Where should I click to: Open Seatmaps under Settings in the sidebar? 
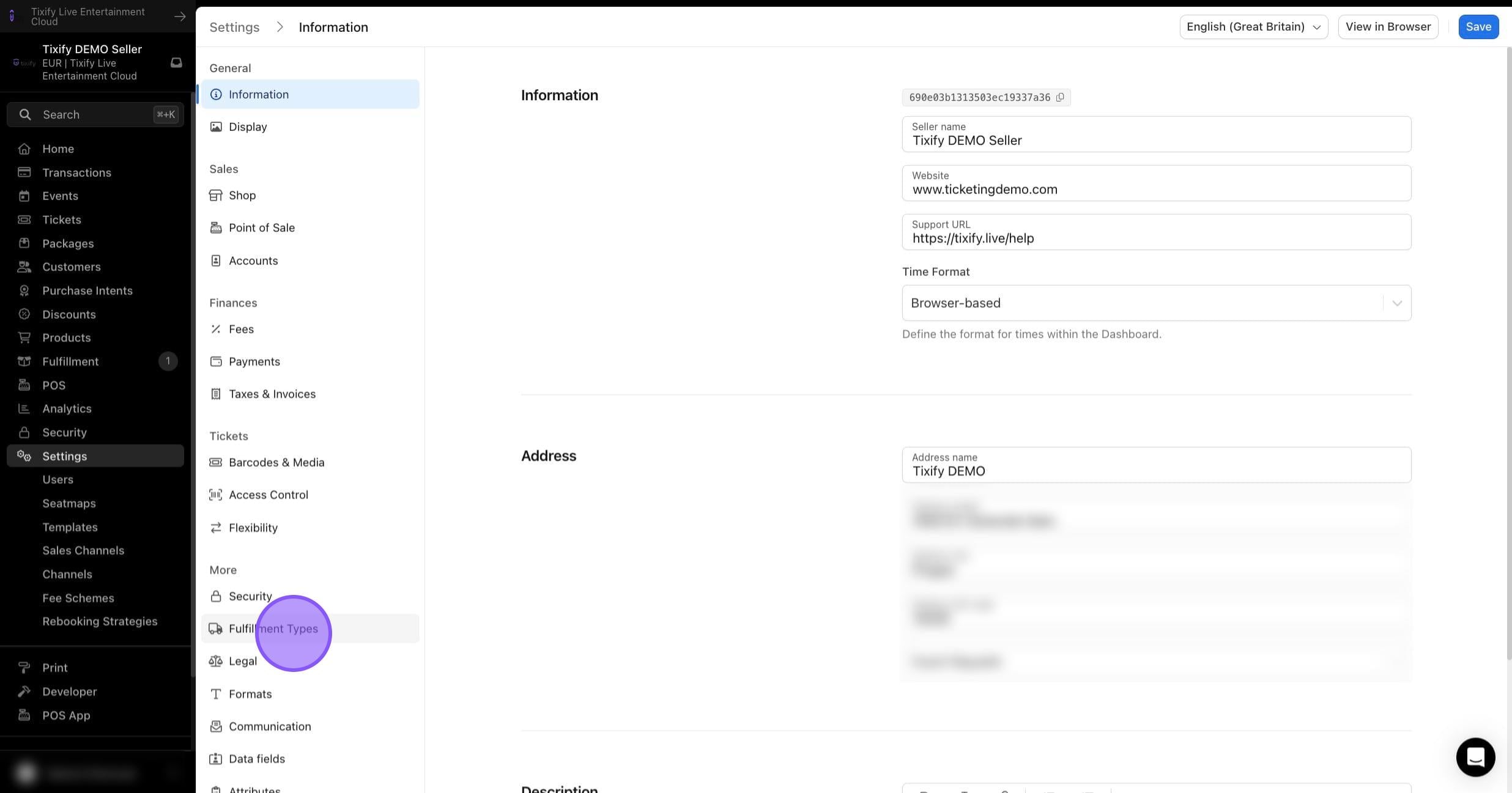[69, 503]
